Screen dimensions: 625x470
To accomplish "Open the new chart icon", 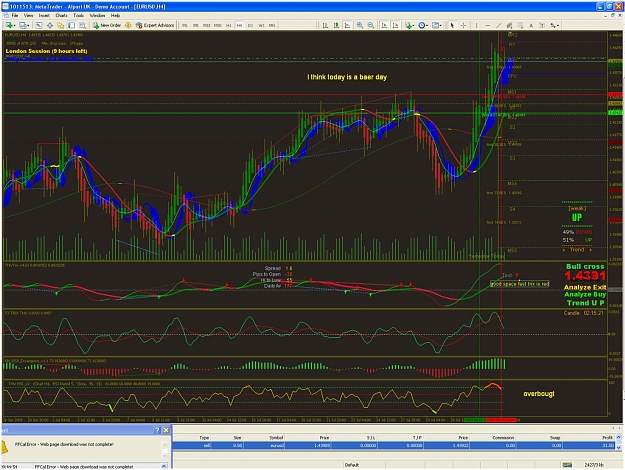I will pos(10,25).
